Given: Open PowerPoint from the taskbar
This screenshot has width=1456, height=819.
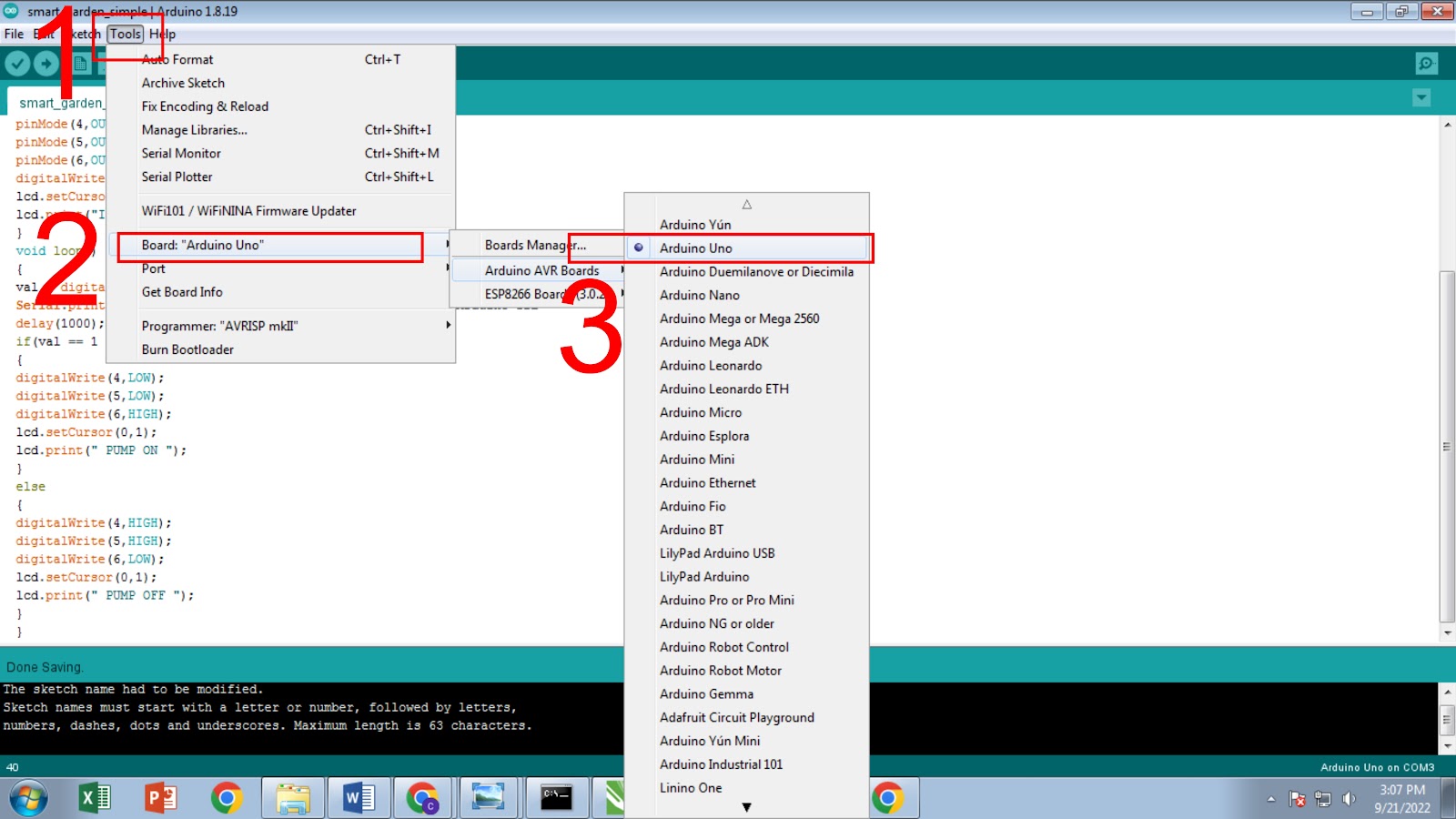Looking at the screenshot, I should click(161, 798).
